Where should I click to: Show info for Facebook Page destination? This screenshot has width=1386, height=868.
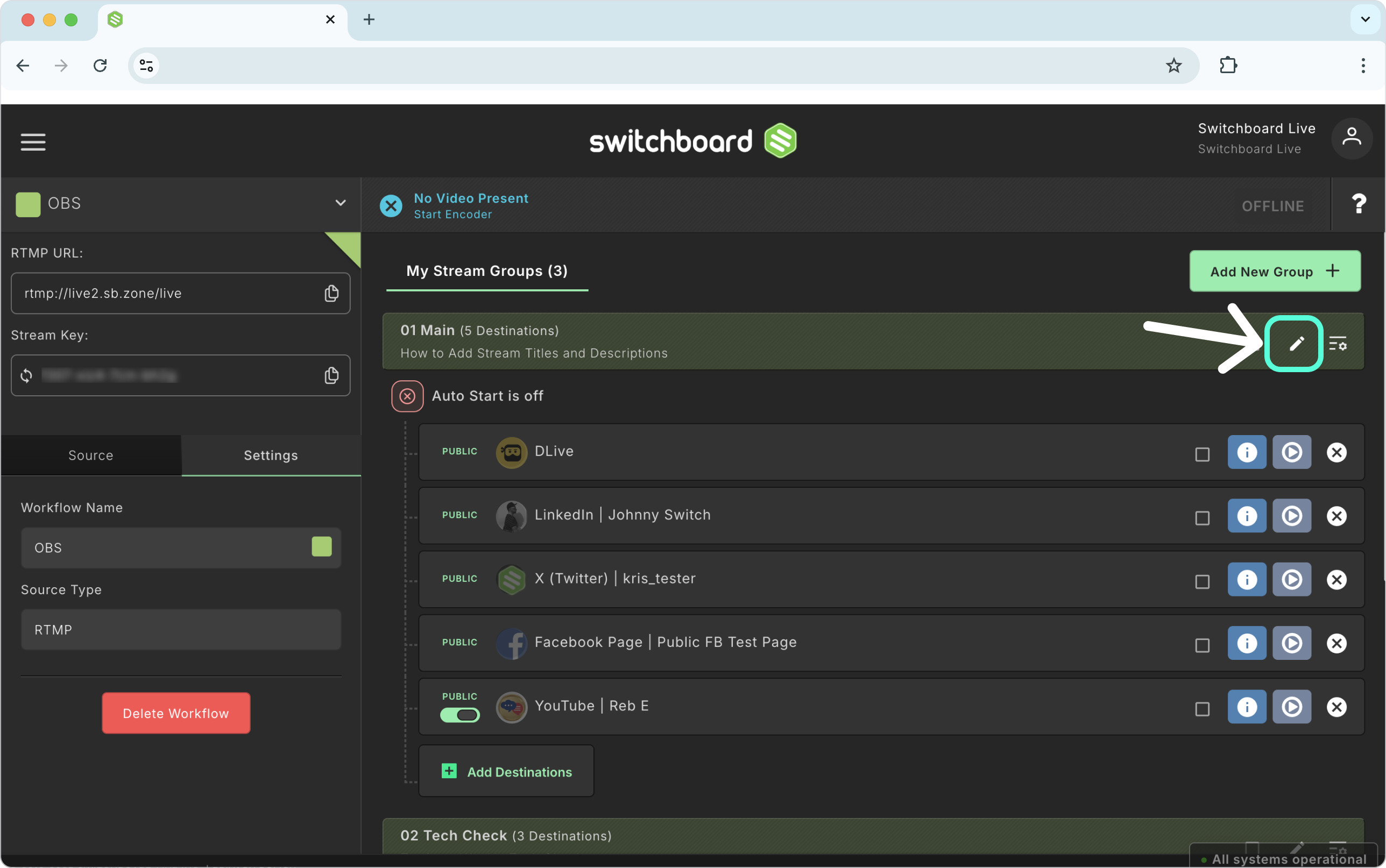click(1247, 643)
